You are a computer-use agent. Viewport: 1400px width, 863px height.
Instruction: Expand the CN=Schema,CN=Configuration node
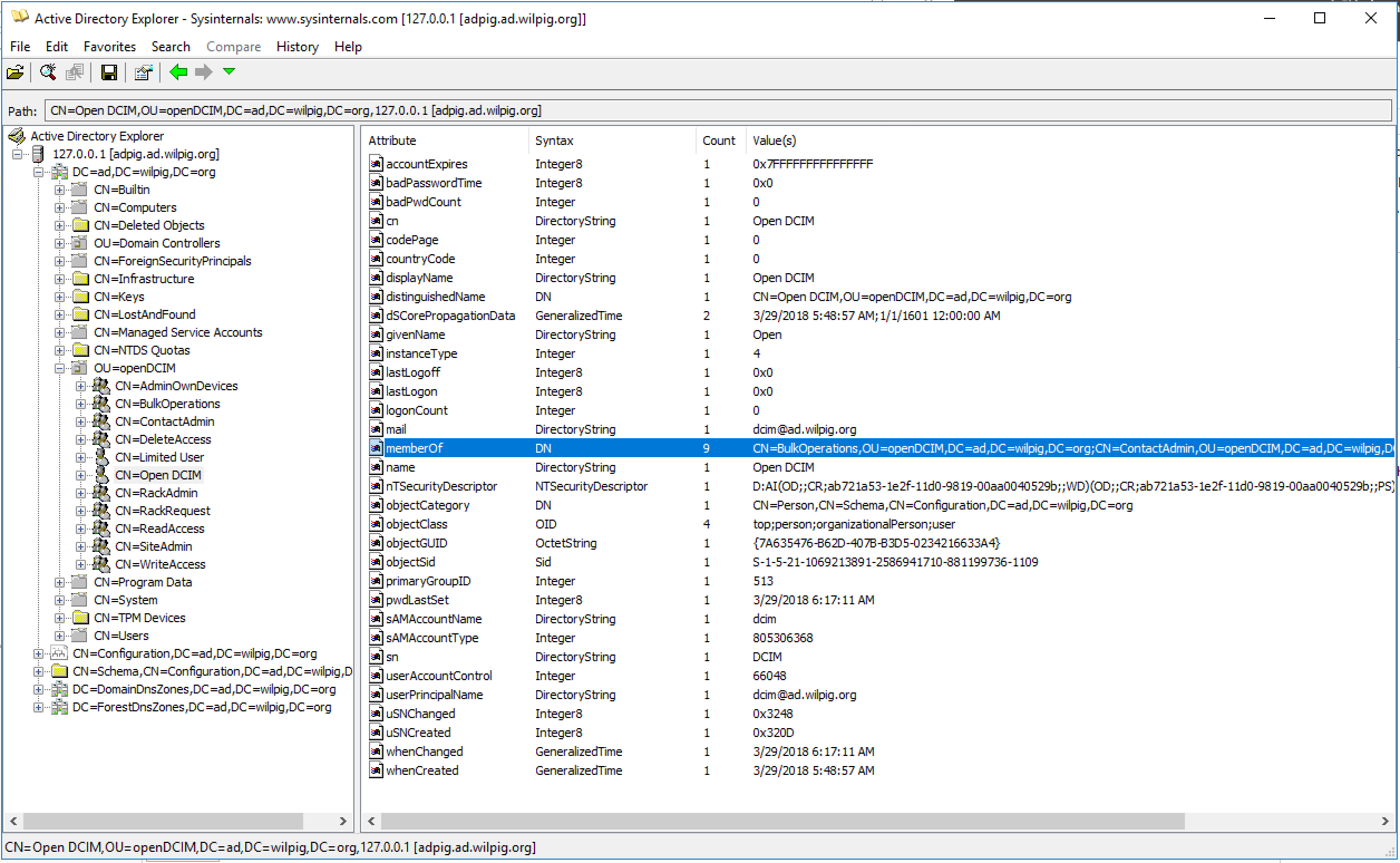(x=38, y=672)
